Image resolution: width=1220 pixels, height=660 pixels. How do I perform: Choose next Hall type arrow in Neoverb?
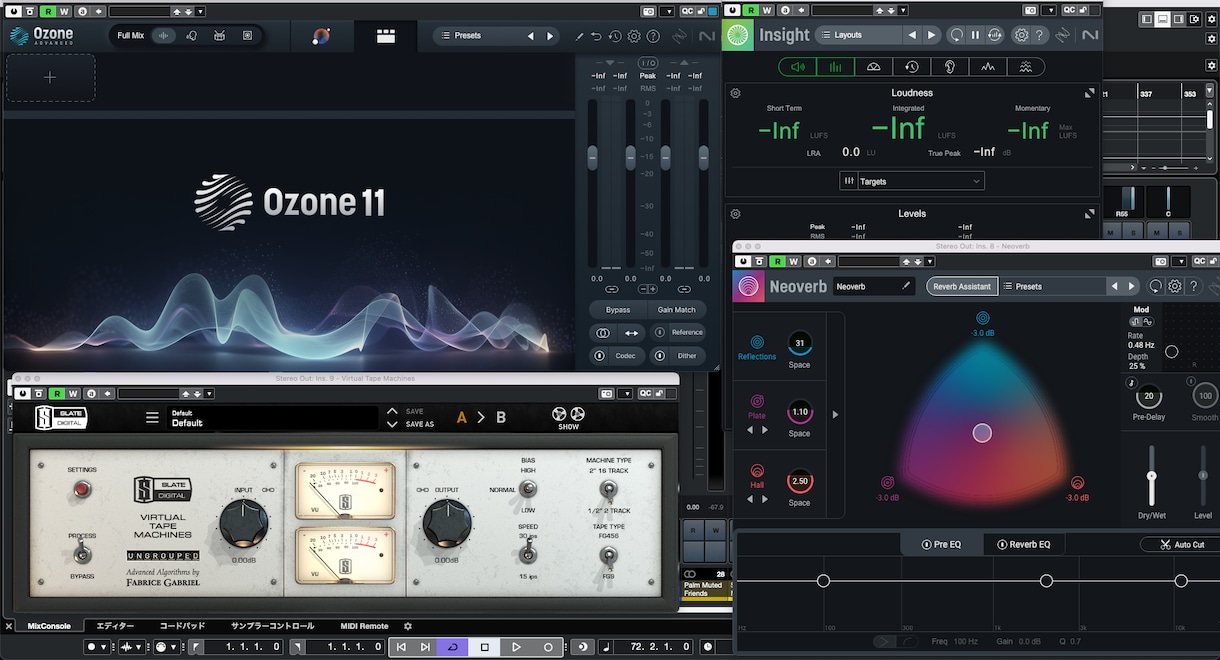point(765,499)
